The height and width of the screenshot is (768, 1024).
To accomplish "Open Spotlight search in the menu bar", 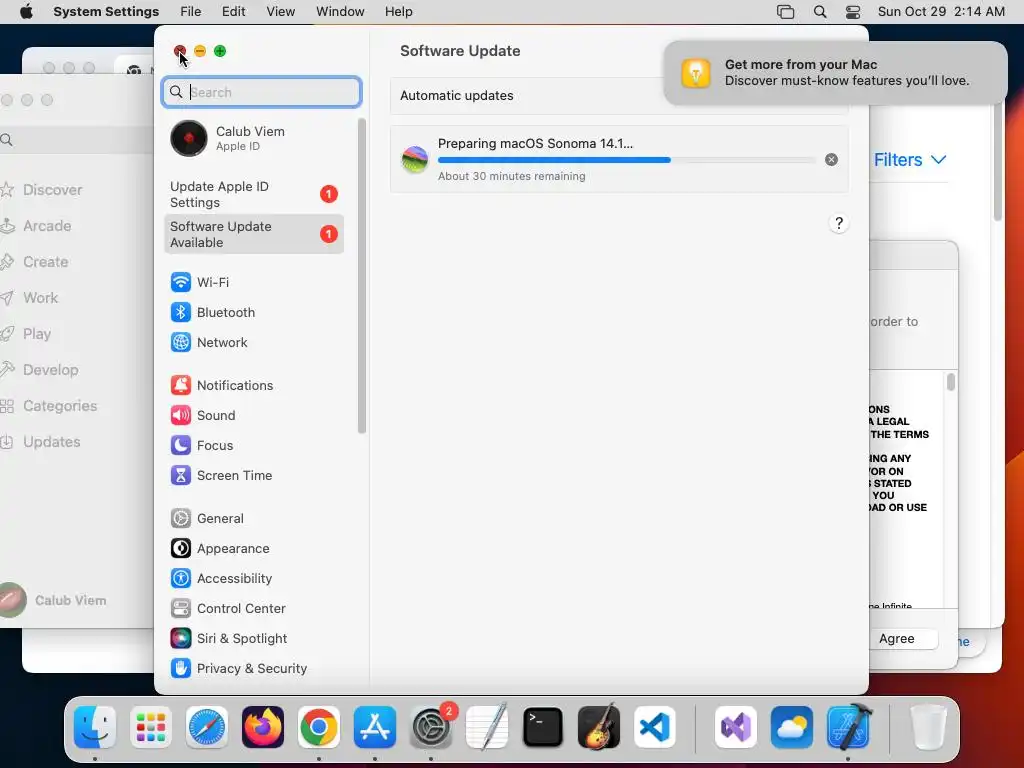I will tap(820, 12).
